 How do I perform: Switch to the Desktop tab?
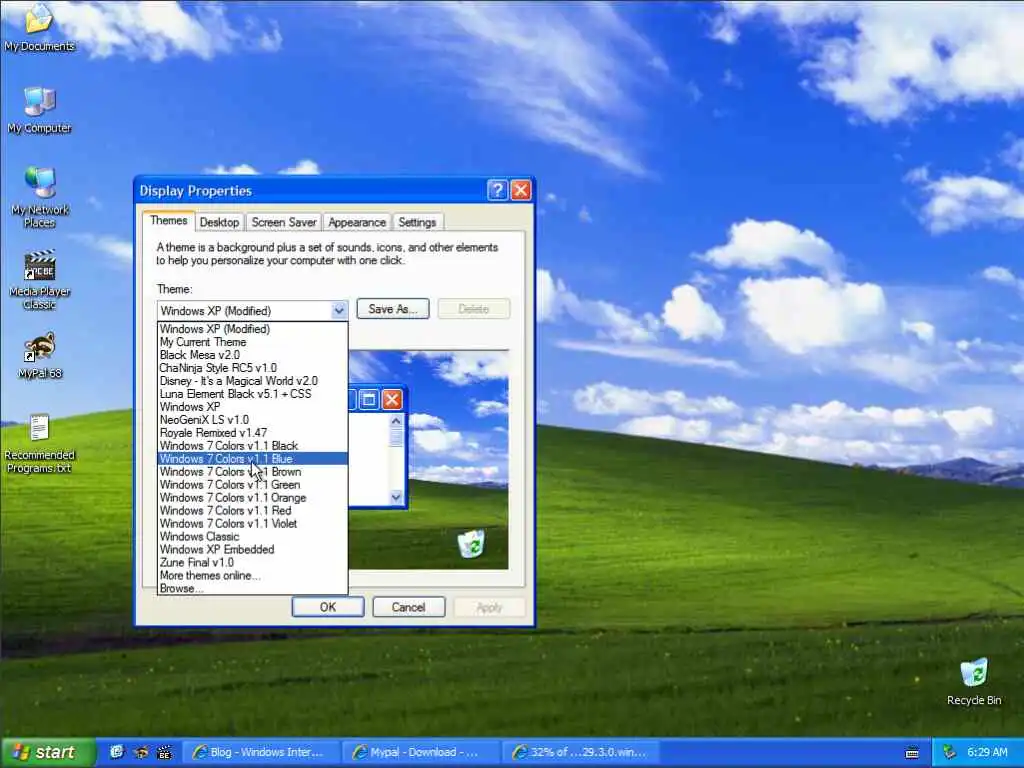click(219, 223)
